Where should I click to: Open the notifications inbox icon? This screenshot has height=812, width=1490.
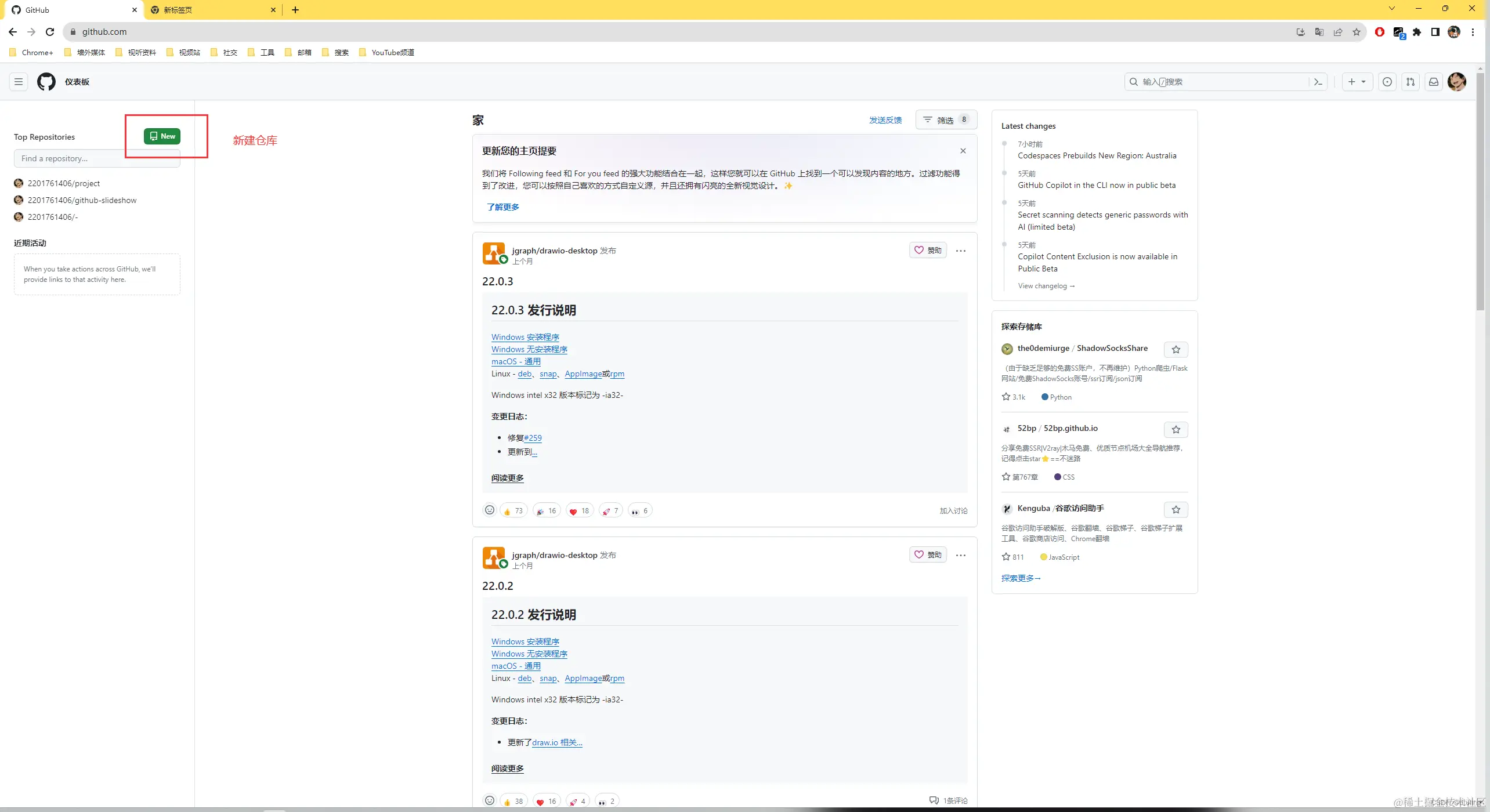pos(1434,82)
